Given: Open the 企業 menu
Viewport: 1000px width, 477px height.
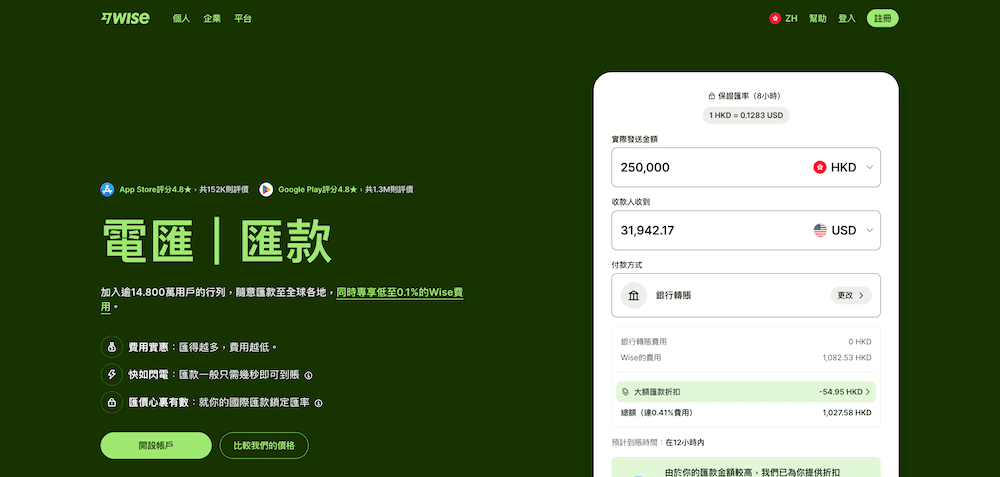Looking at the screenshot, I should click(212, 18).
